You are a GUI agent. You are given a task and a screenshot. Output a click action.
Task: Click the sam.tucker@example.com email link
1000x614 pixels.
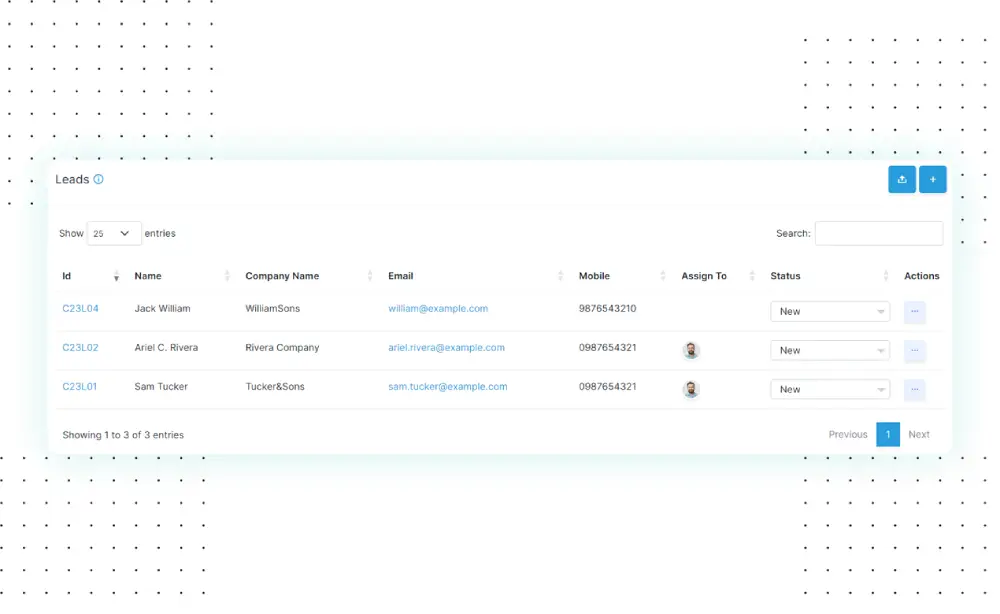(x=447, y=386)
